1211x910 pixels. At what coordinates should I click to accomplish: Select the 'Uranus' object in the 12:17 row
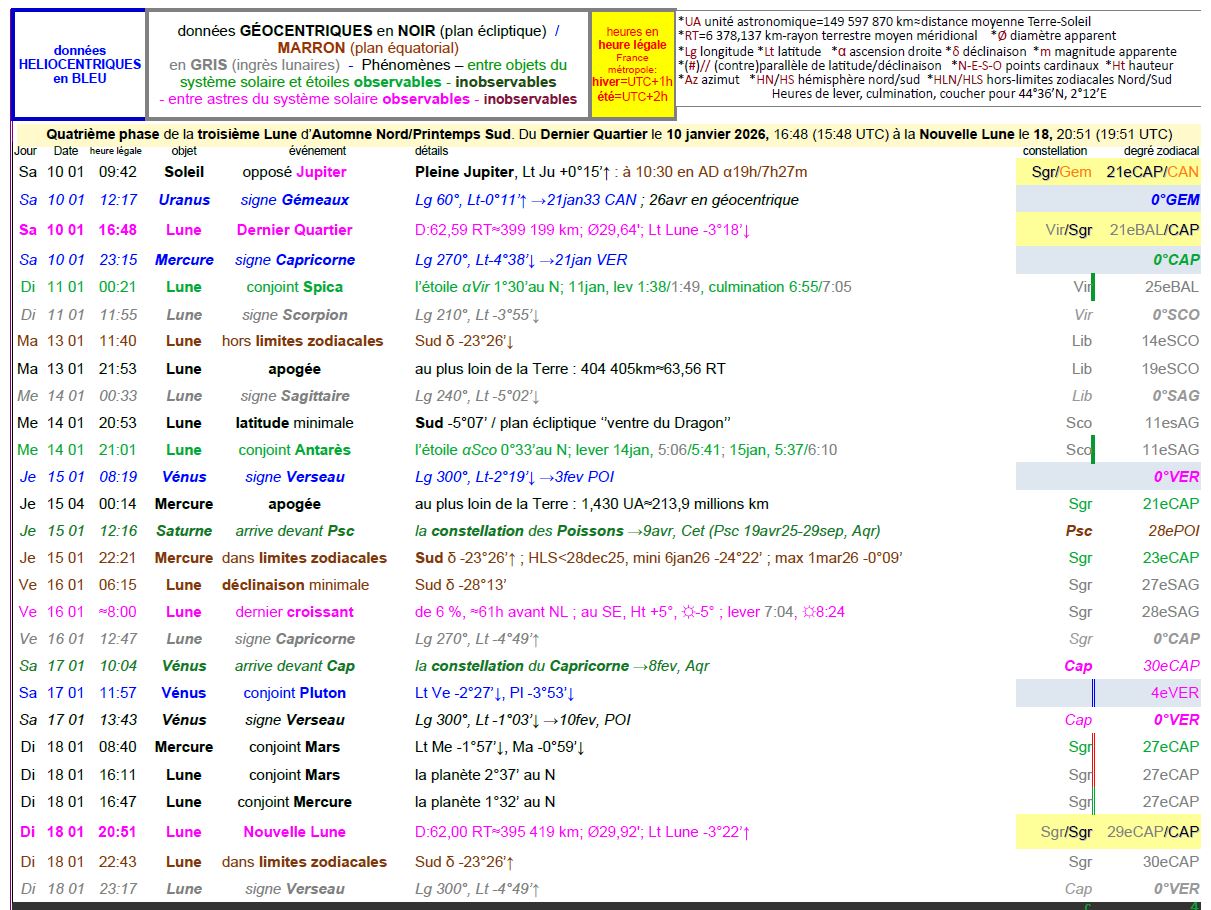tap(184, 200)
